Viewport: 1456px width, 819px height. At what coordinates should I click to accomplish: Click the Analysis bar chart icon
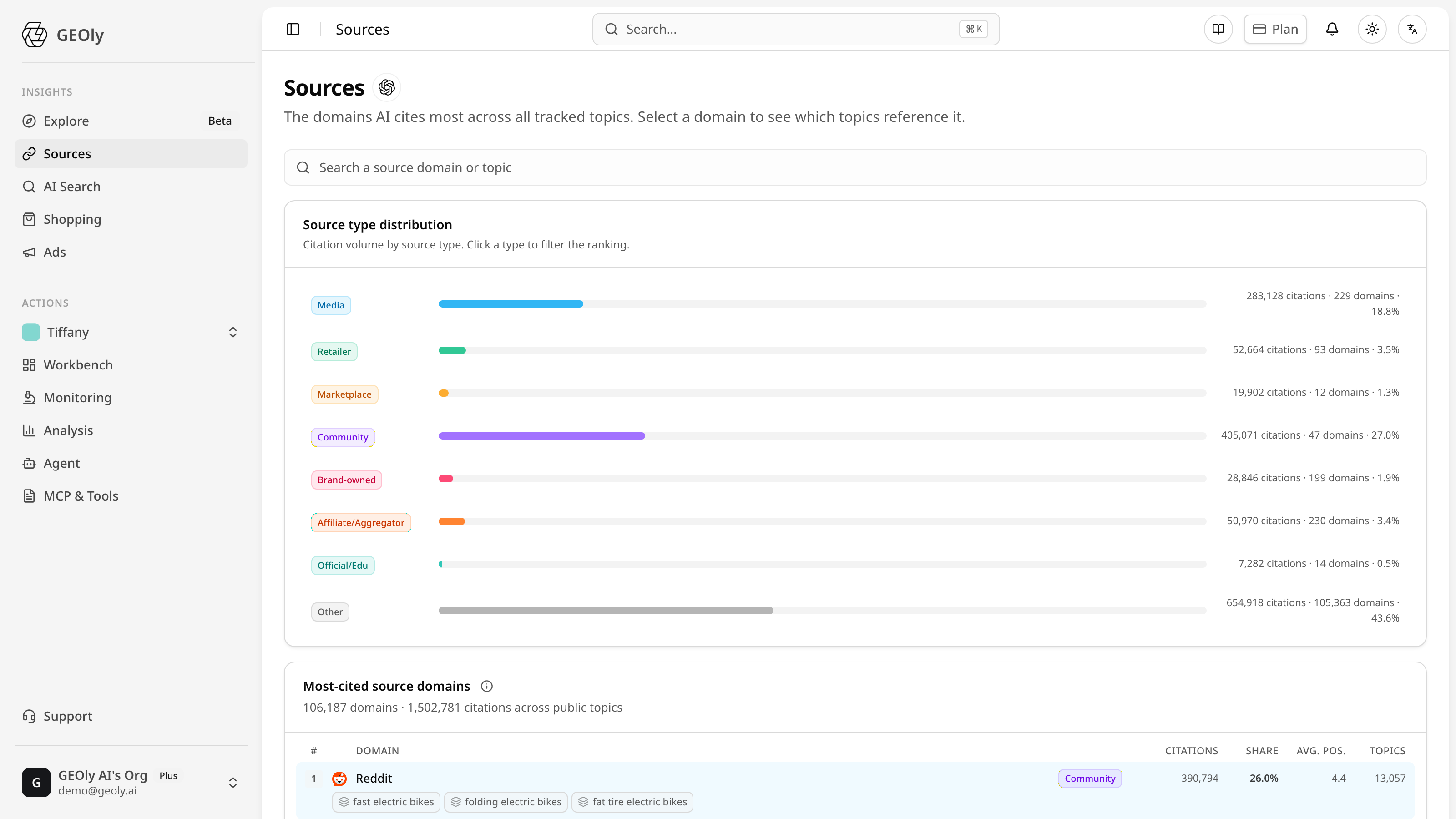[x=29, y=431]
